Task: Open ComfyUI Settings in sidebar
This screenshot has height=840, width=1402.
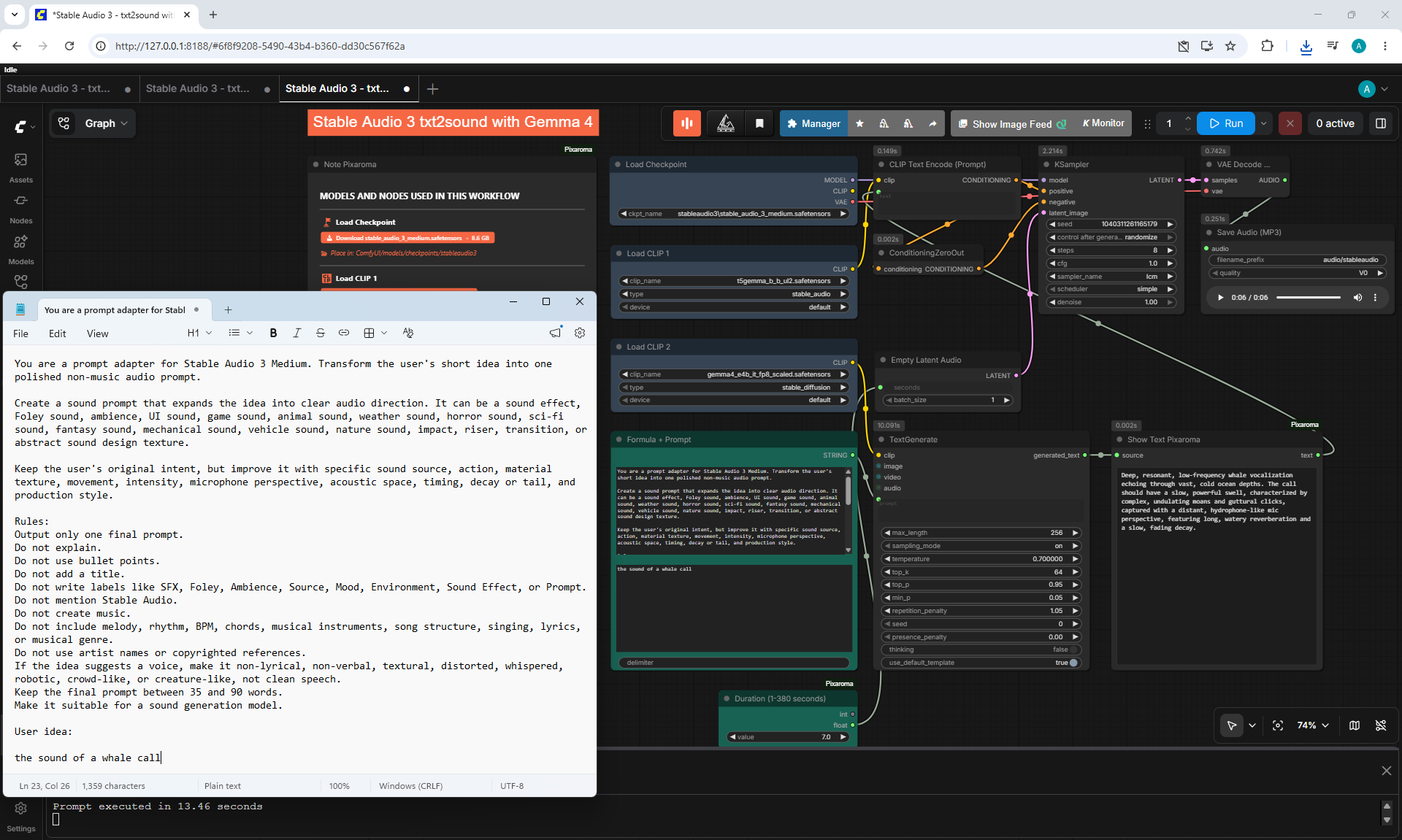Action: click(x=21, y=816)
